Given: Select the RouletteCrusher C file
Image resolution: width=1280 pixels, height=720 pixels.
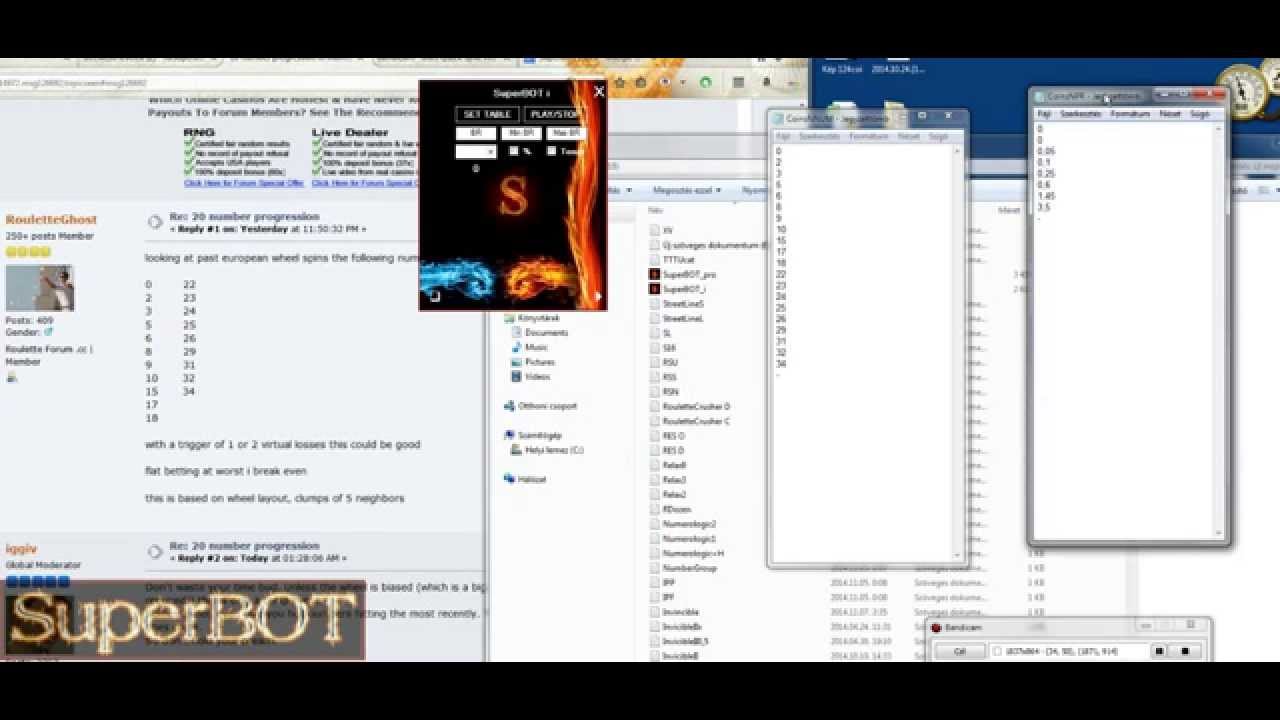Looking at the screenshot, I should (x=696, y=421).
